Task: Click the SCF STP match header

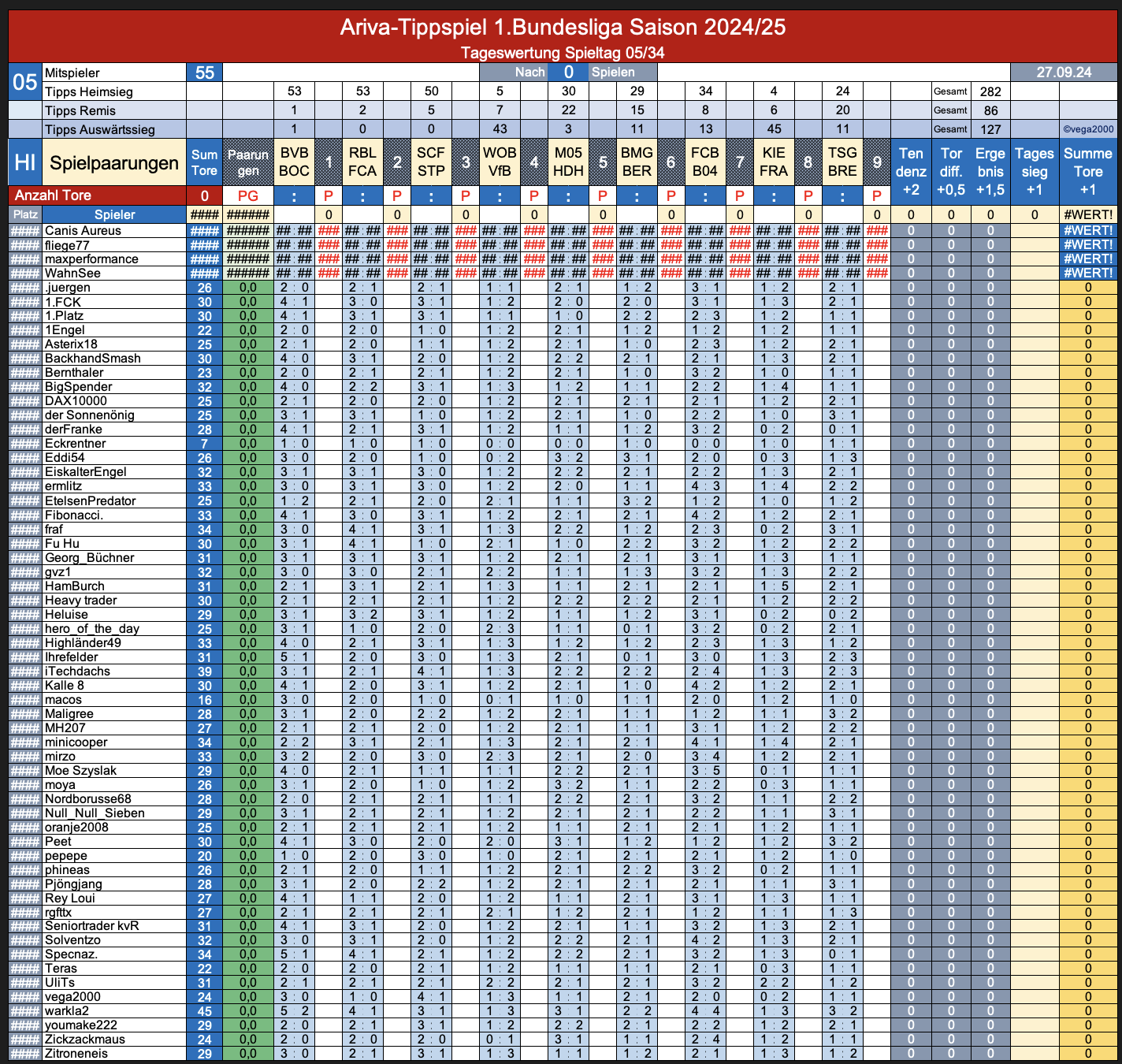Action: (x=431, y=162)
